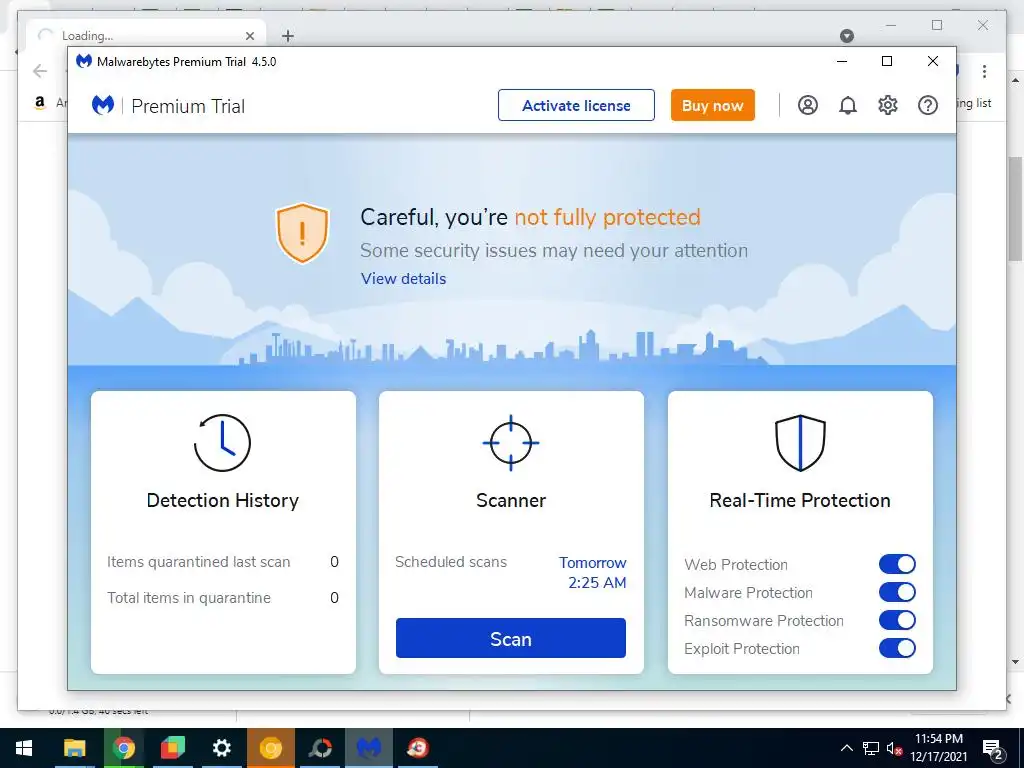This screenshot has height=768, width=1024.
Task: Open the help question mark icon
Action: click(927, 105)
